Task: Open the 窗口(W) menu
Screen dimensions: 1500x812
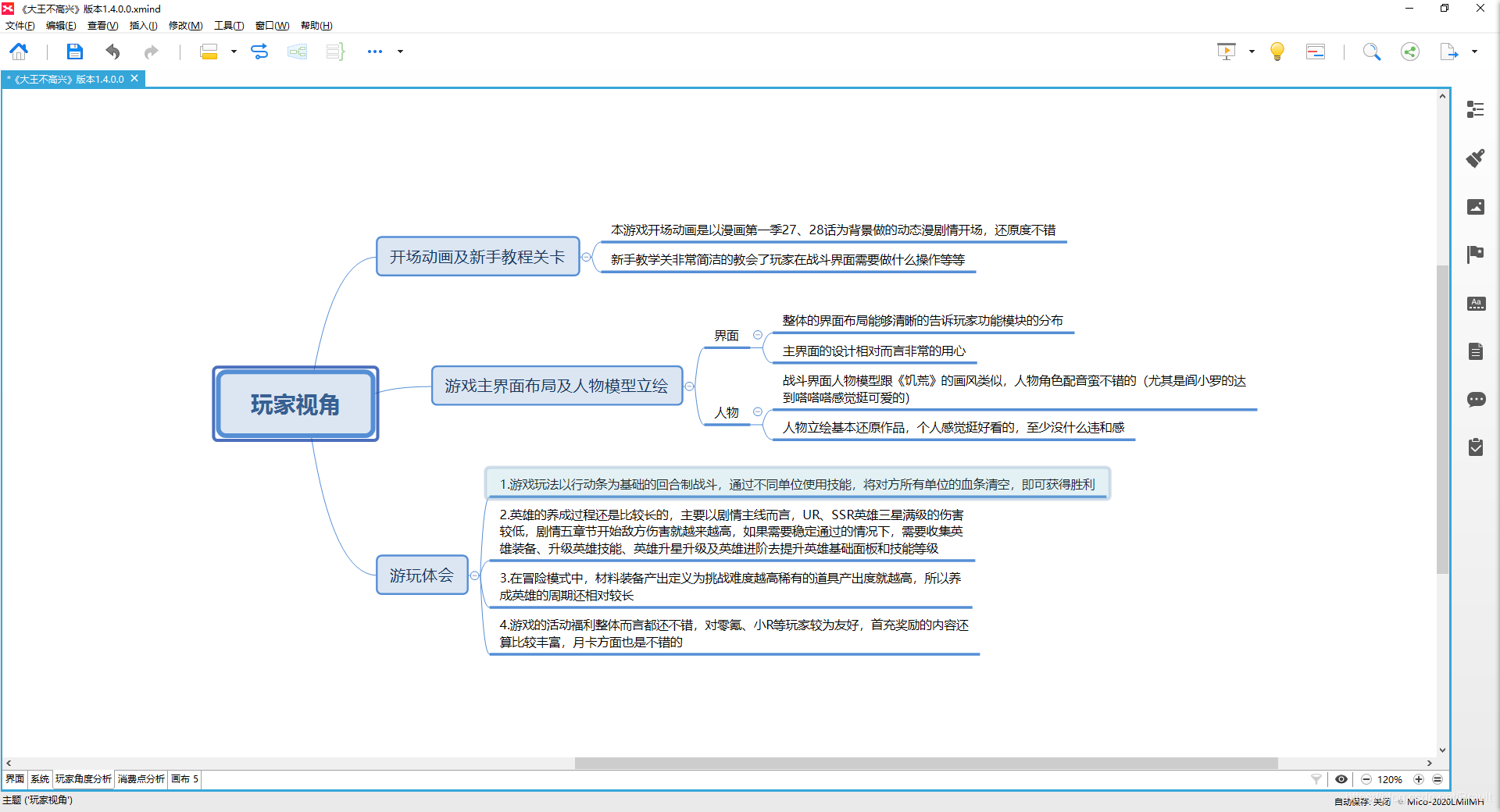Action: [272, 26]
